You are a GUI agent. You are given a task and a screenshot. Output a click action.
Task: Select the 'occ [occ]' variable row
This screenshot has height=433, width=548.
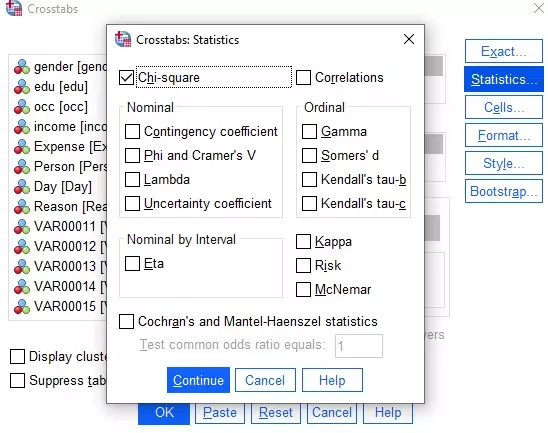coord(58,107)
